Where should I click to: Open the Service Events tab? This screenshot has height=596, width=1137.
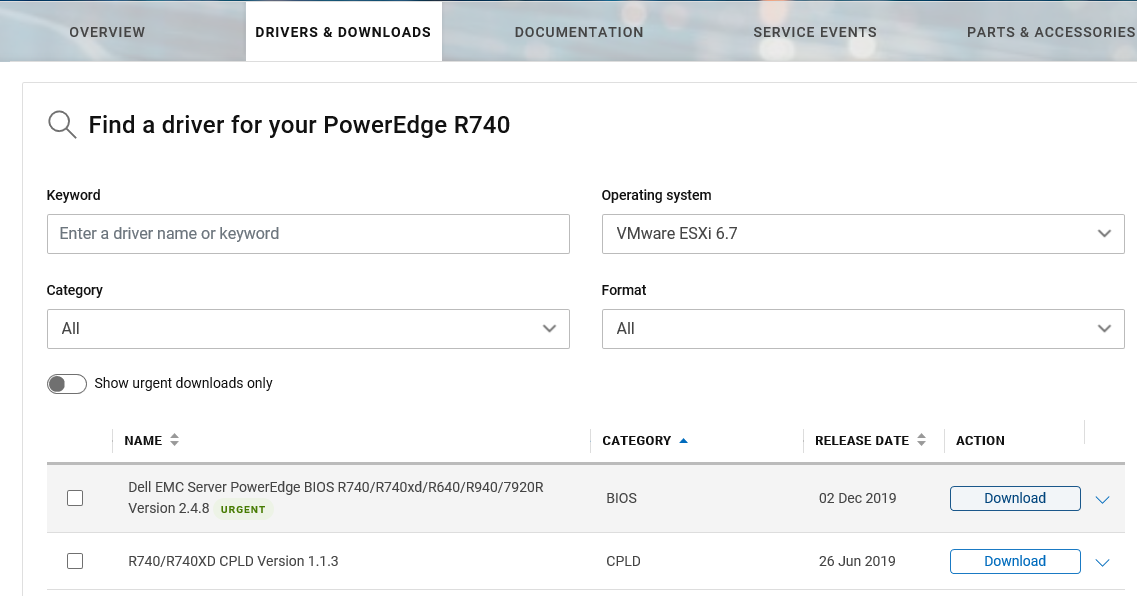point(815,31)
